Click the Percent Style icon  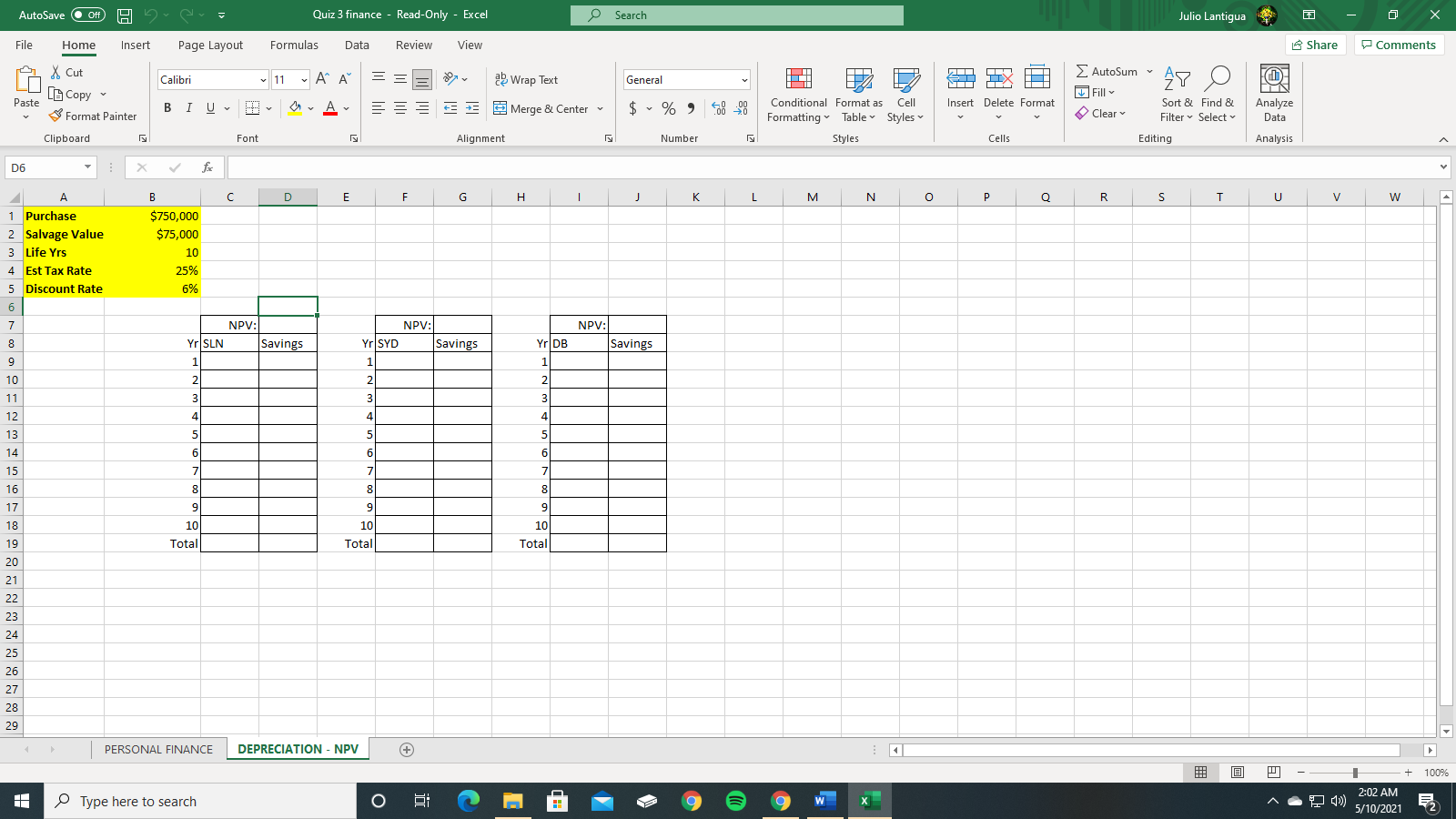(667, 107)
